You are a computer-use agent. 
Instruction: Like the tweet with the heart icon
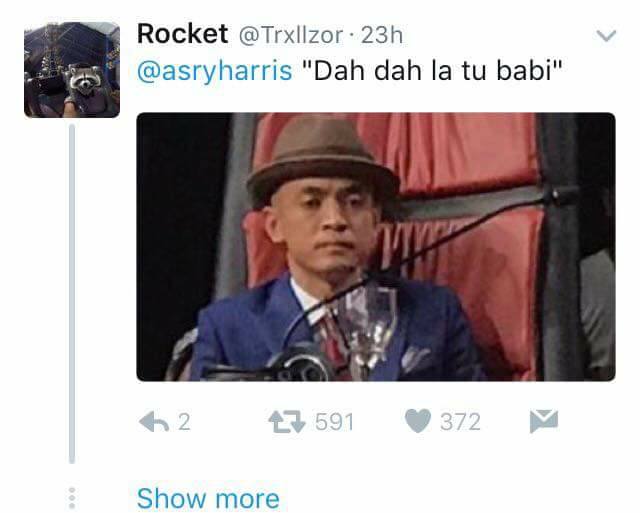pyautogui.click(x=418, y=421)
